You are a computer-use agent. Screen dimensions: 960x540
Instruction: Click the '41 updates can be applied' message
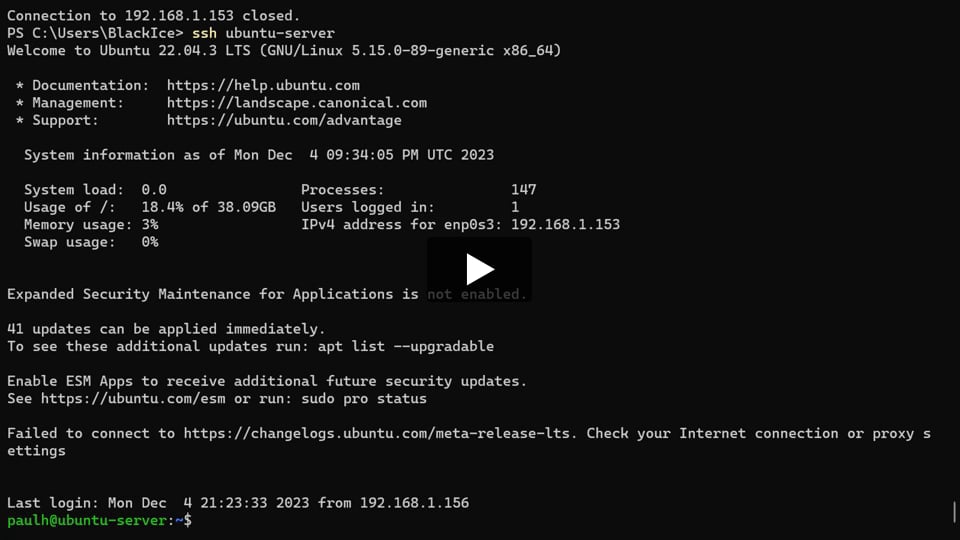[x=166, y=329]
